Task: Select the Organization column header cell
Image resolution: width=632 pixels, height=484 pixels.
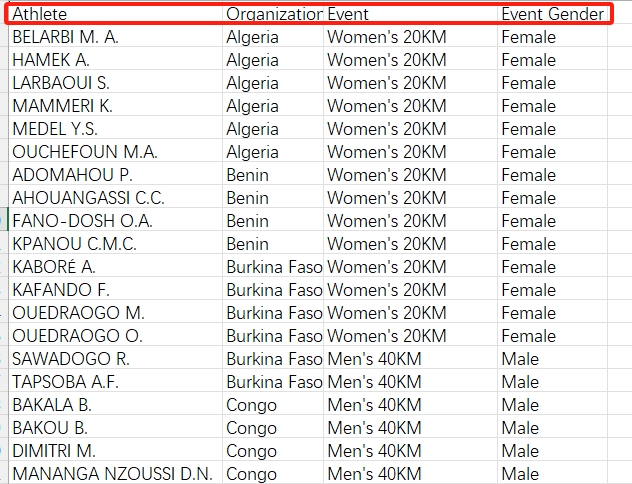Action: 273,14
